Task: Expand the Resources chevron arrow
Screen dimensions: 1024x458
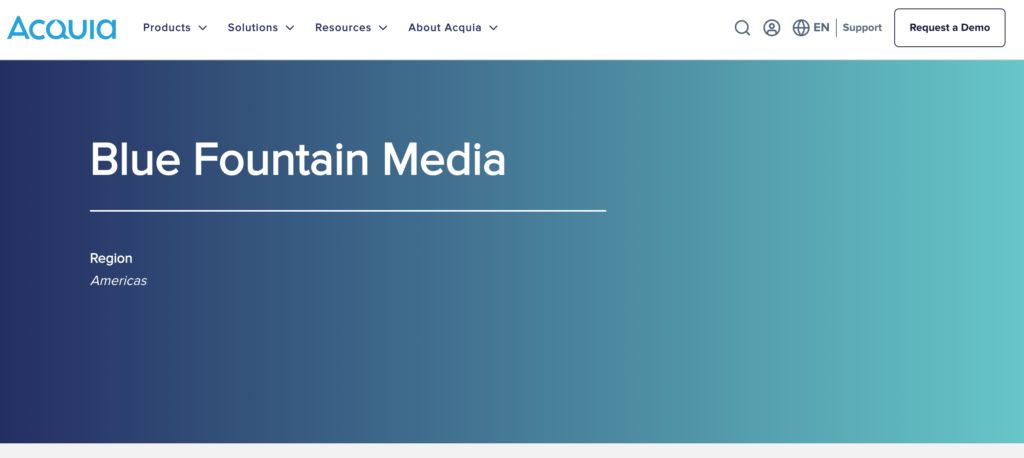Action: tap(383, 28)
